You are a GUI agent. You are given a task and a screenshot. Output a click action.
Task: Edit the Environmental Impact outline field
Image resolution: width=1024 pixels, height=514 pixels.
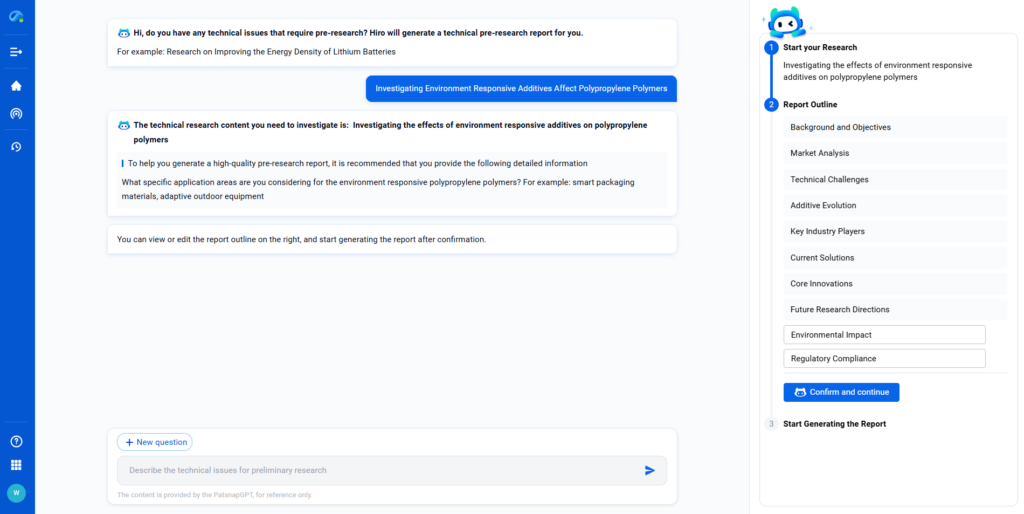click(884, 335)
